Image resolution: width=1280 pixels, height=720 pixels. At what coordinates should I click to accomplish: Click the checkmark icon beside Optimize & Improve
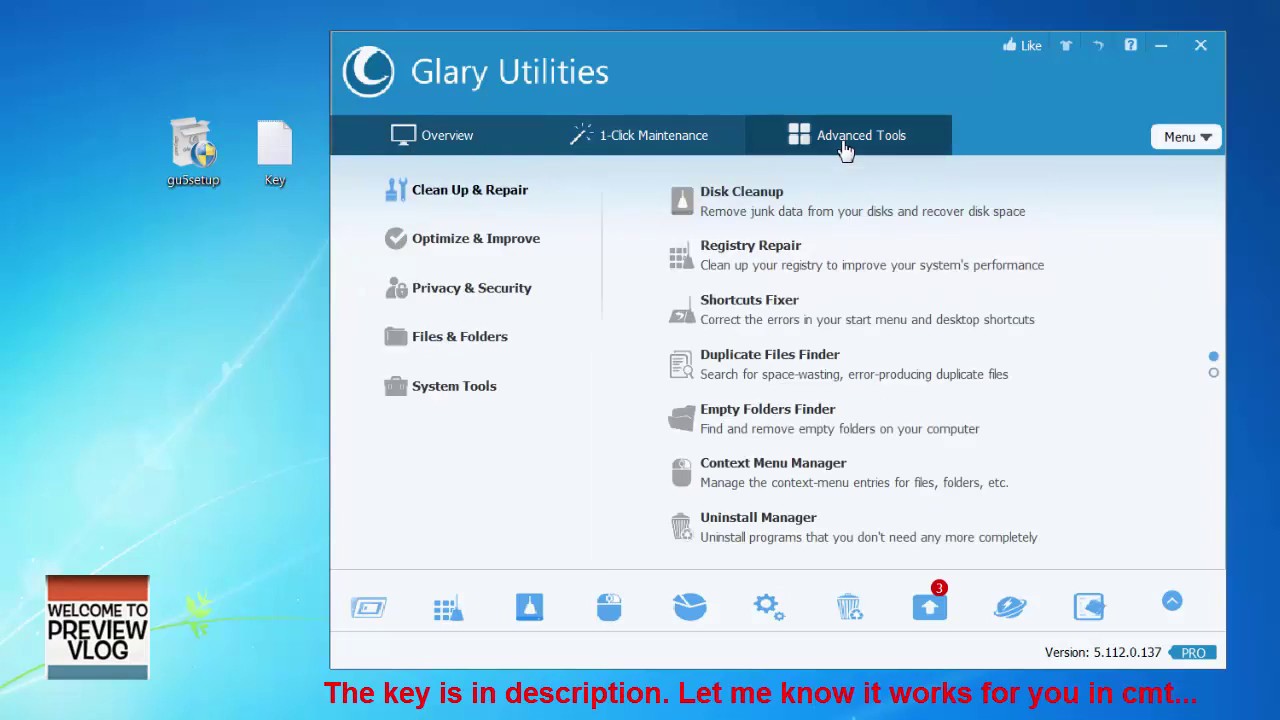click(396, 239)
